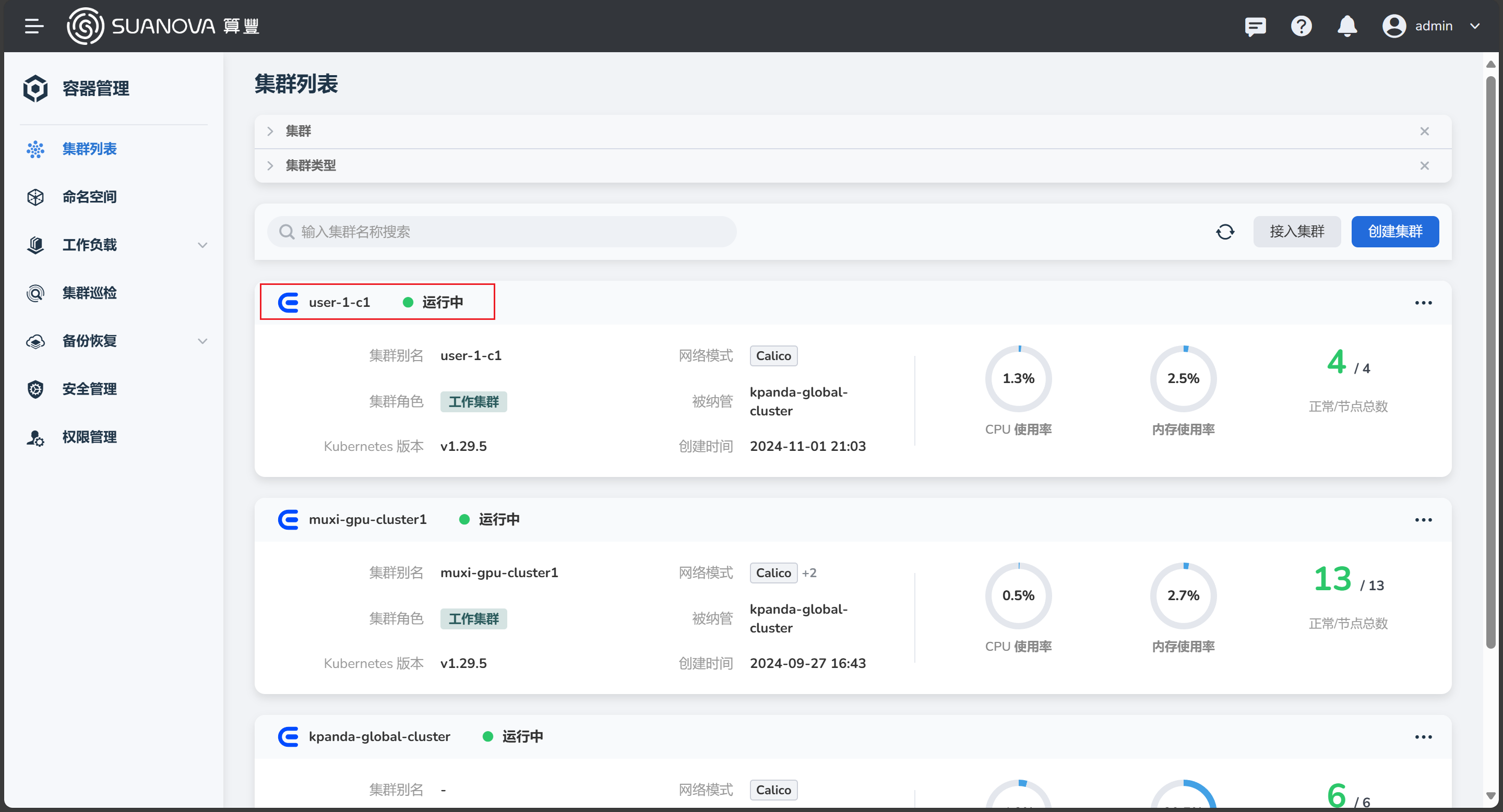Click the 2.5% memory usage gauge
Viewport: 1503px width, 812px height.
tap(1183, 378)
